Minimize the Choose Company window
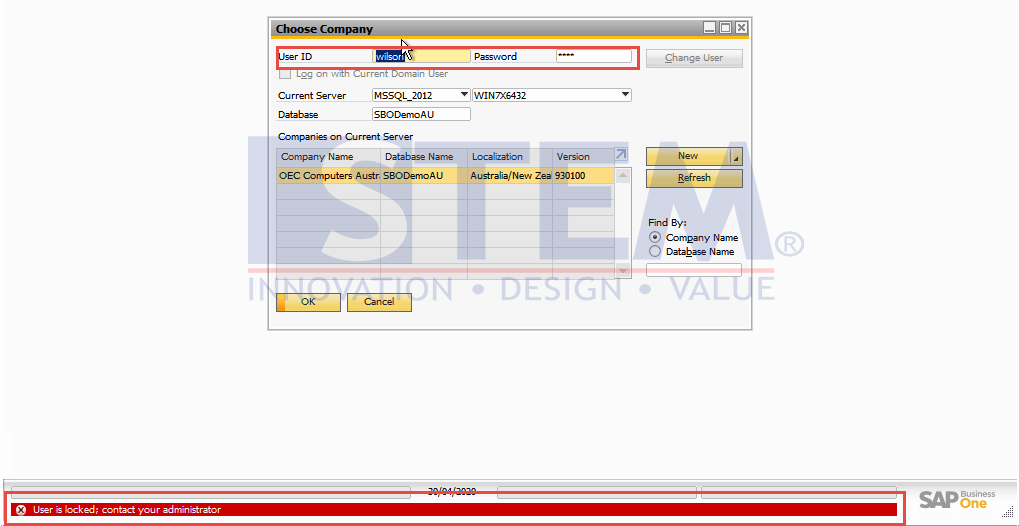This screenshot has width=1019, height=526. coord(710,28)
